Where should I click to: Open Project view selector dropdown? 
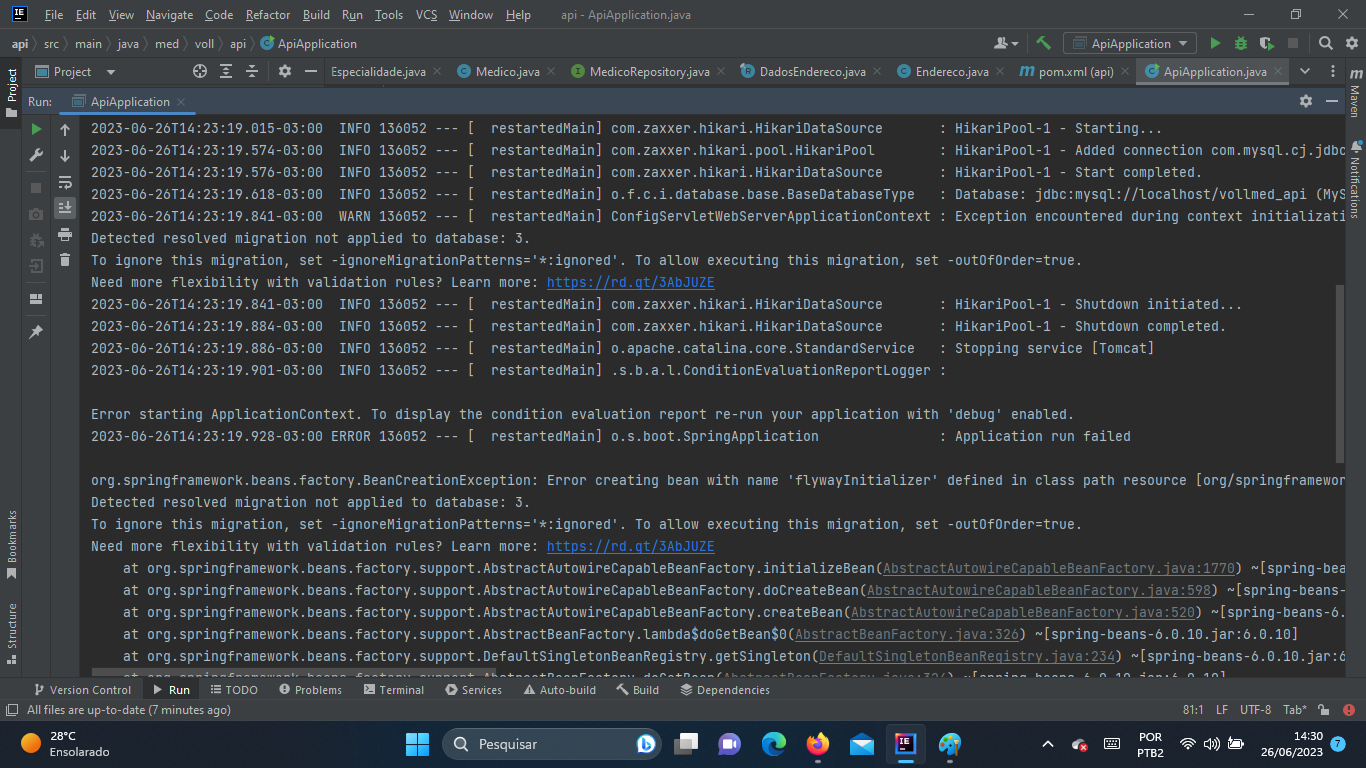click(76, 72)
